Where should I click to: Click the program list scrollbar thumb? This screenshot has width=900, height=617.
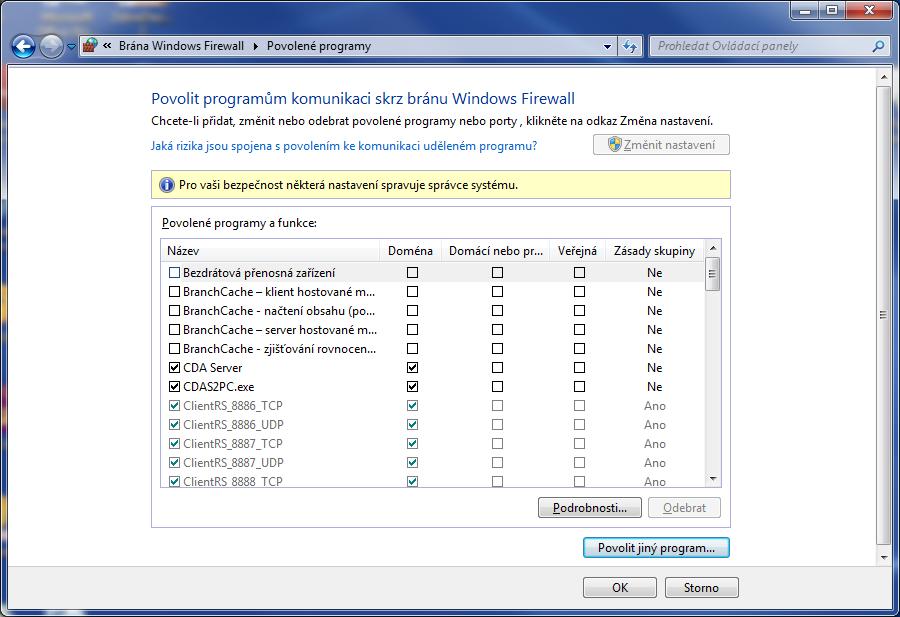click(713, 274)
